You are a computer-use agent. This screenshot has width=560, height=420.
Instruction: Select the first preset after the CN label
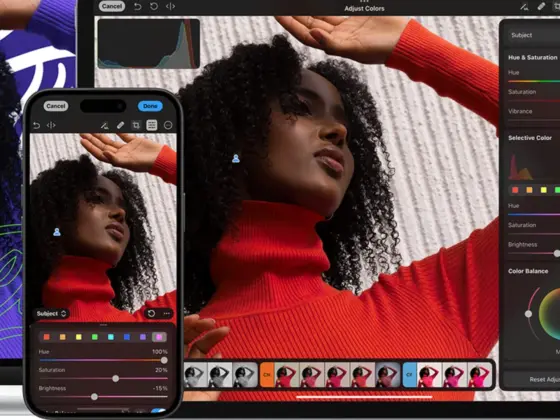coord(287,375)
